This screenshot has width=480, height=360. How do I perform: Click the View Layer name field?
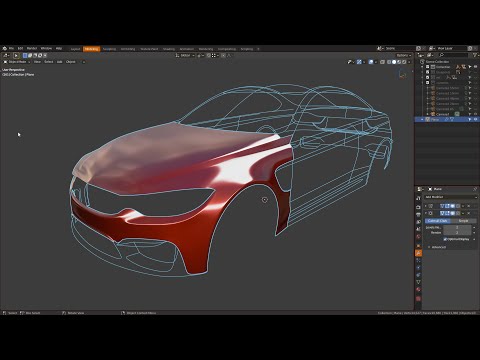(451, 49)
